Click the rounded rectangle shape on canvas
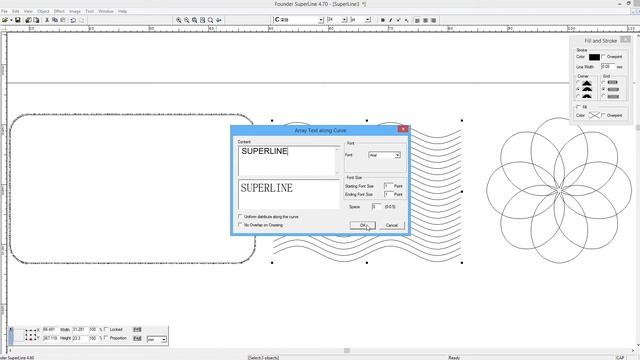 pyautogui.click(x=133, y=189)
